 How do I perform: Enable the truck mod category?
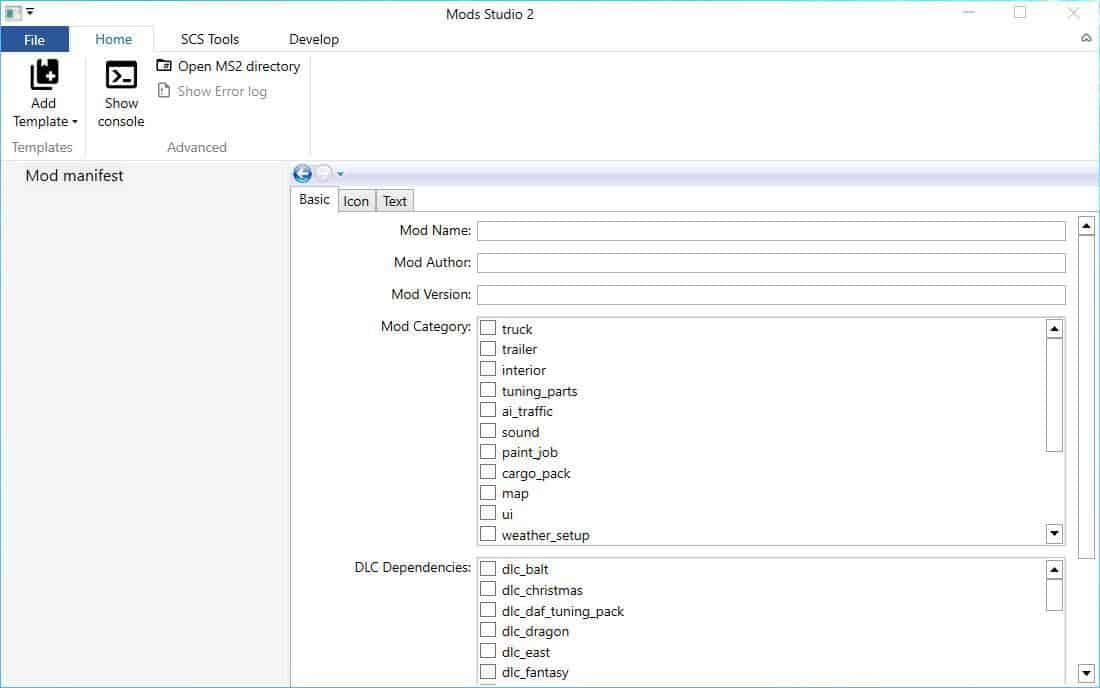click(x=488, y=327)
